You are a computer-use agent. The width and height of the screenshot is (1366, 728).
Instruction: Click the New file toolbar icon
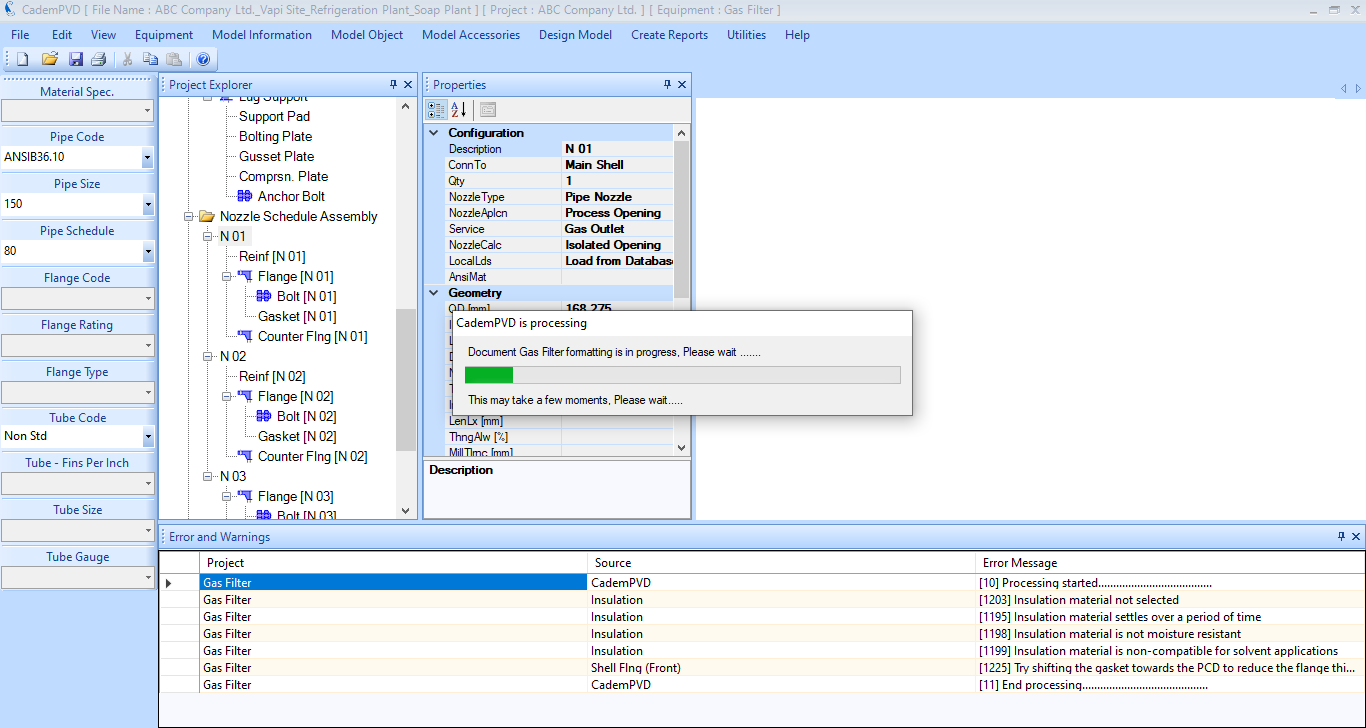22,59
